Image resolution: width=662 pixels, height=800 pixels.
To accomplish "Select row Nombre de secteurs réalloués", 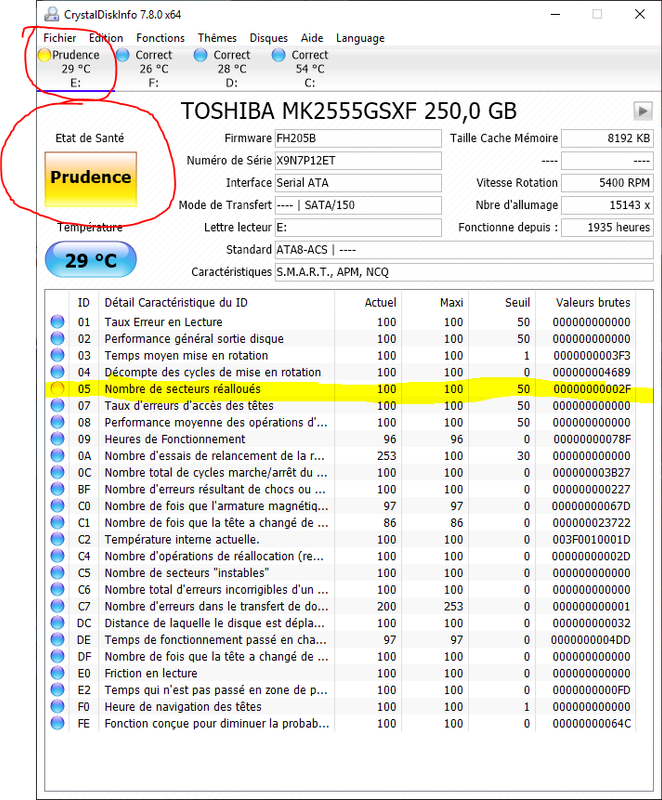I will tap(341, 389).
